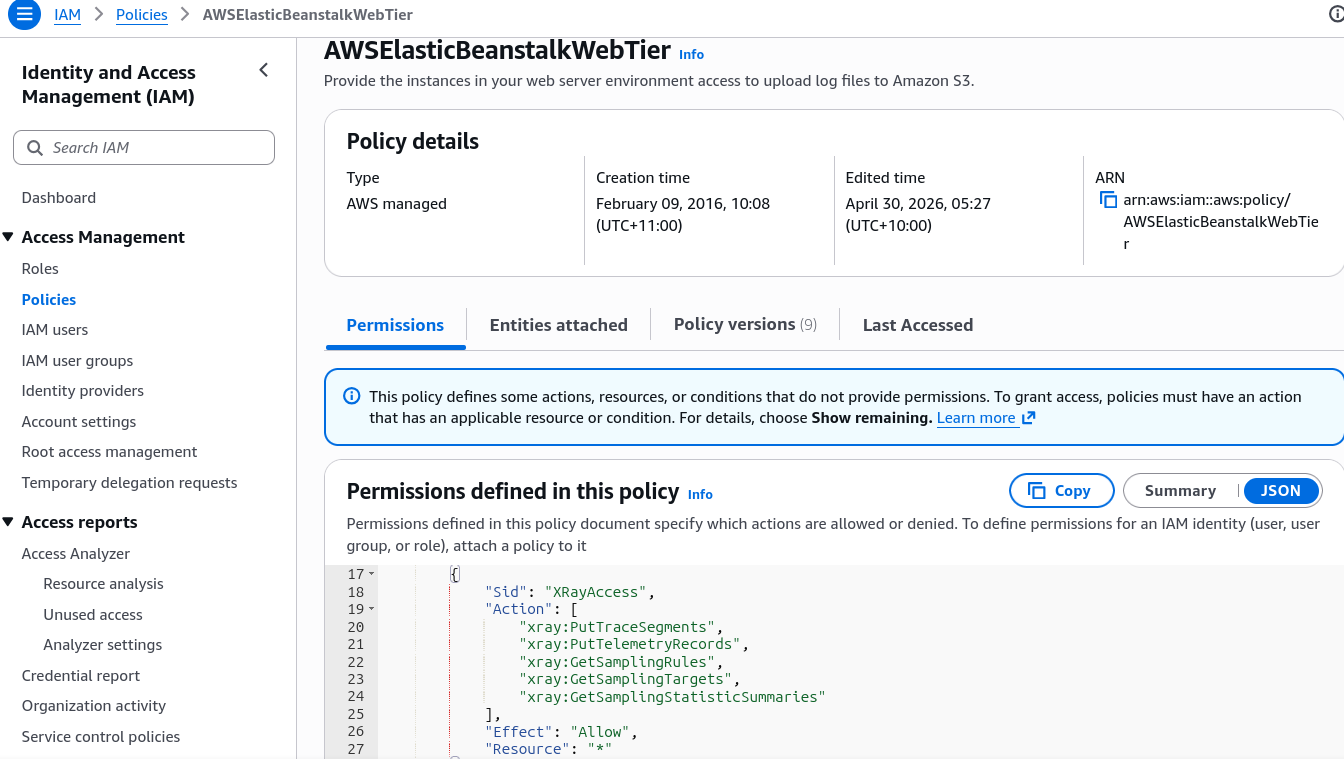Fold the JSON block at line 17

click(372, 575)
